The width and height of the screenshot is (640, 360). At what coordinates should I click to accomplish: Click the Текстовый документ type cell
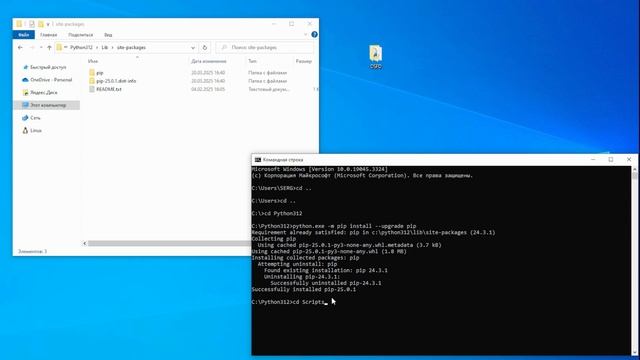[269, 89]
